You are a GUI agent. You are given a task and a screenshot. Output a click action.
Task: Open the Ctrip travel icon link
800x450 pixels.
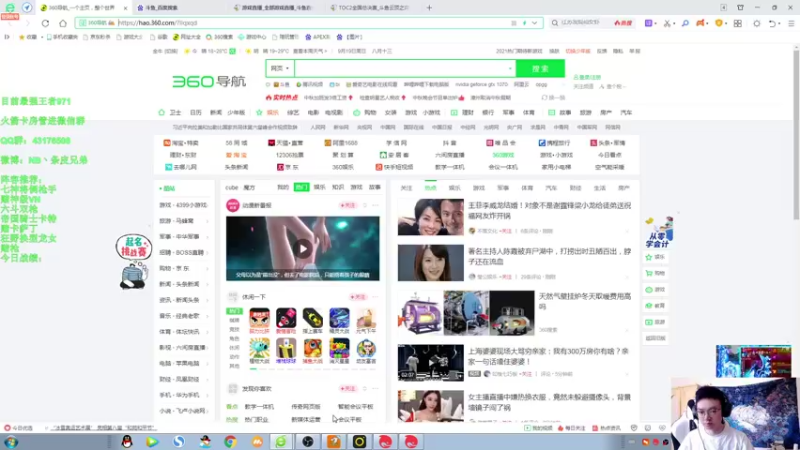tap(542, 143)
